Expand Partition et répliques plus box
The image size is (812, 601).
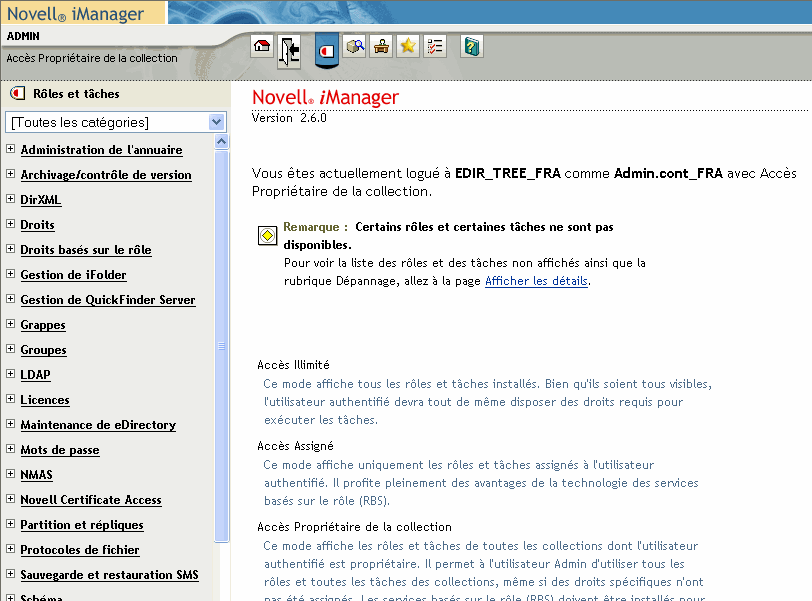pos(10,523)
